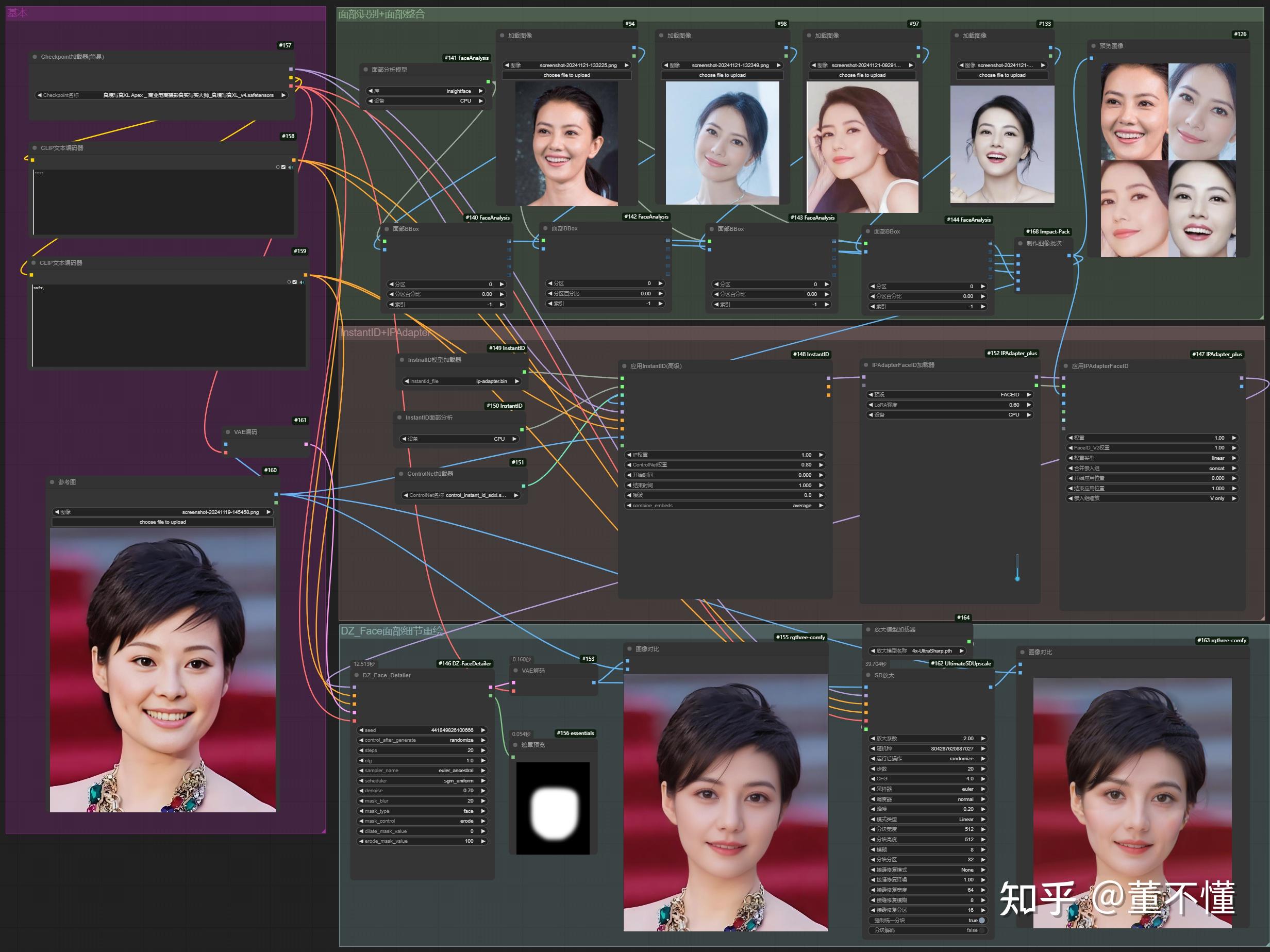Screen dimensions: 1270x952
Task: Toggle 强制统一分块 from true to false
Action: point(982,921)
